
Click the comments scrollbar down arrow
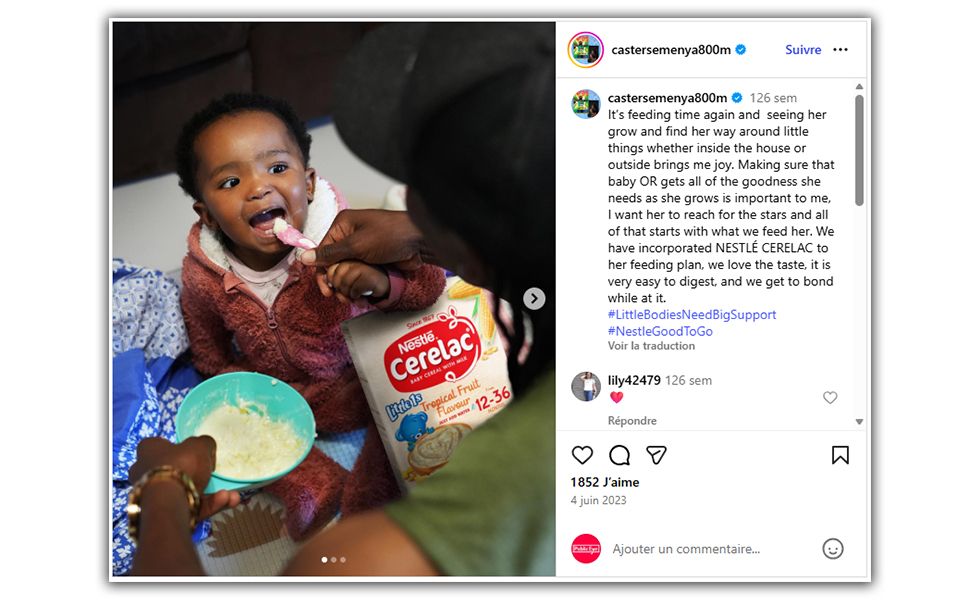pos(859,422)
